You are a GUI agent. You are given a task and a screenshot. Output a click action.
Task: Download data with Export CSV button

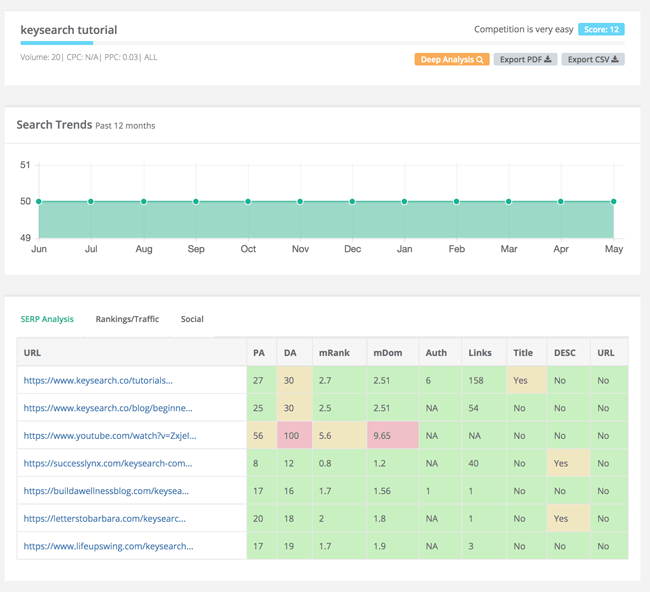coord(593,60)
